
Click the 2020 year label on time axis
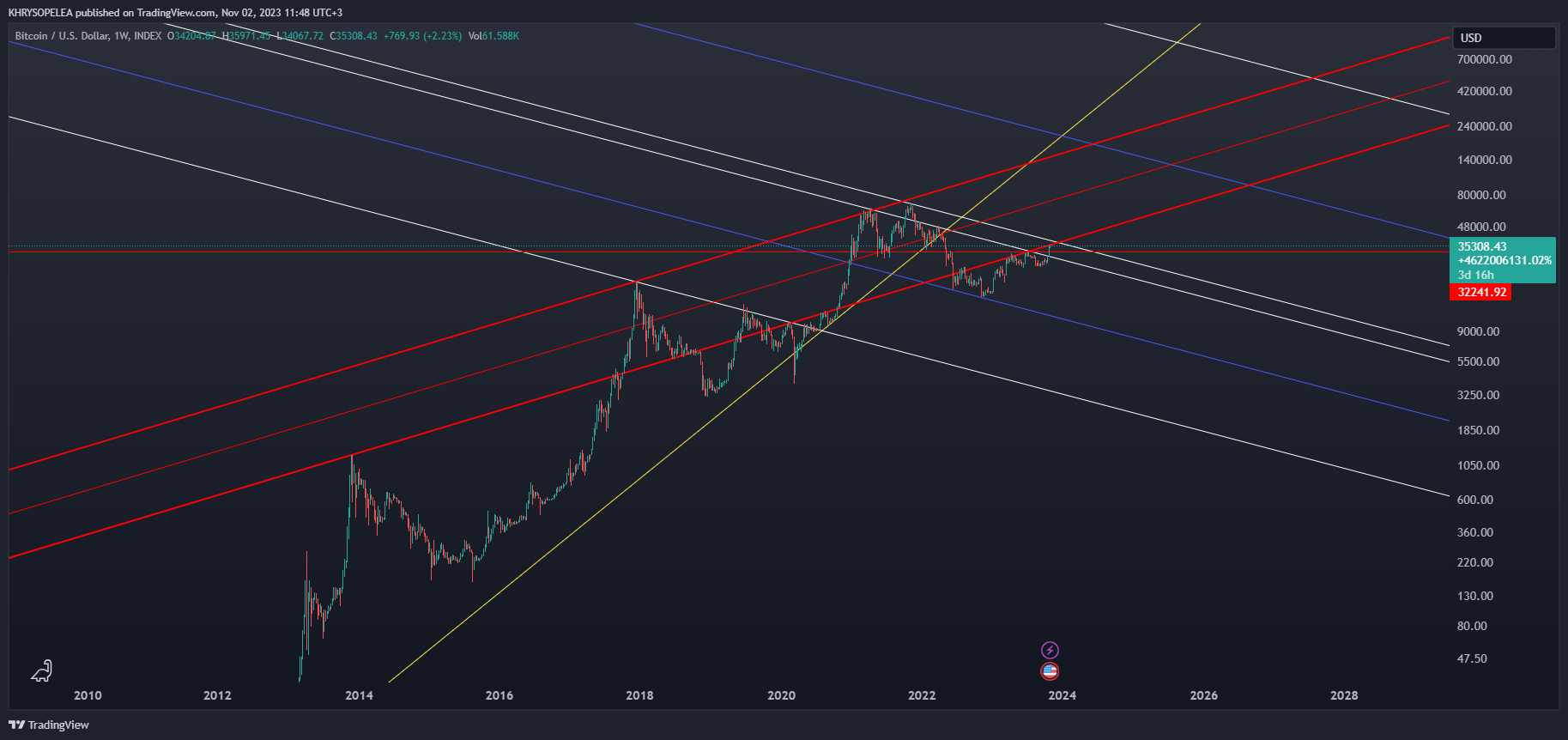click(x=781, y=695)
